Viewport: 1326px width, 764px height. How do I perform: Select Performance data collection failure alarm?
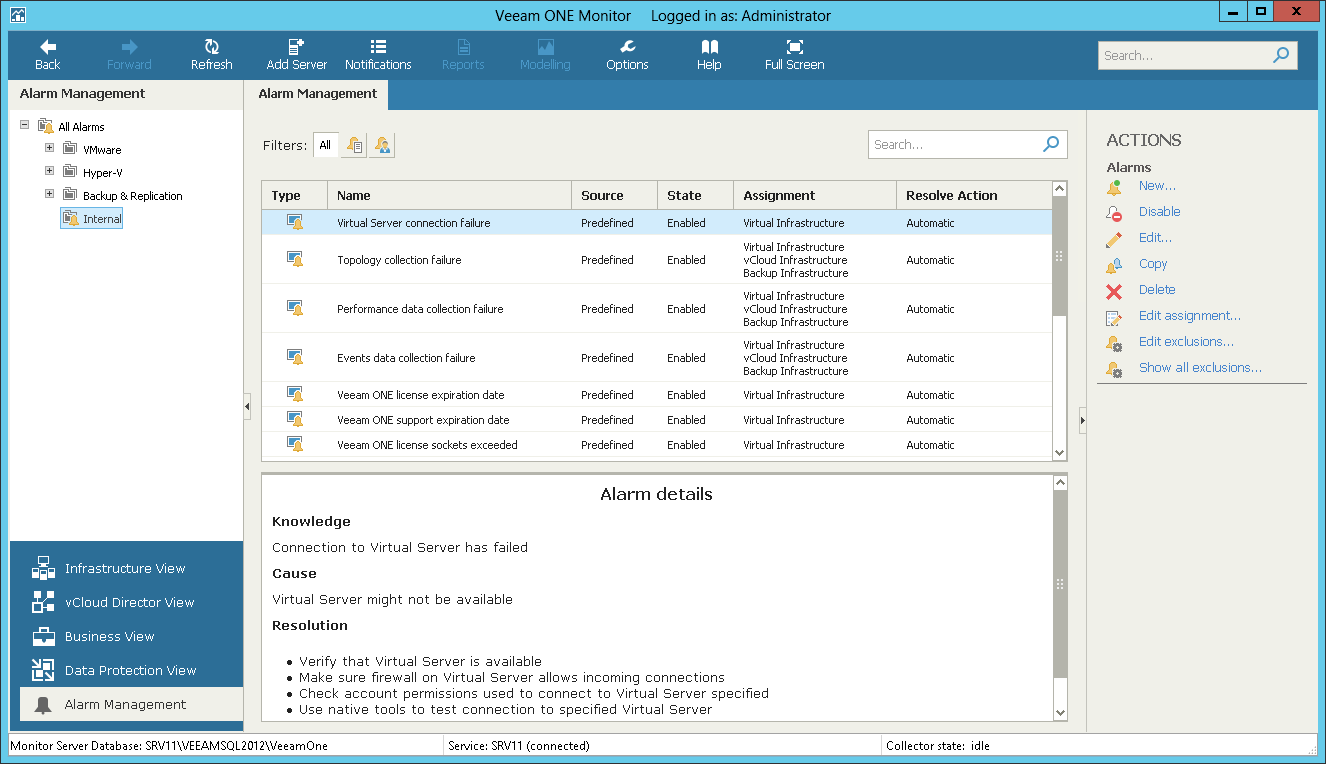[x=657, y=309]
